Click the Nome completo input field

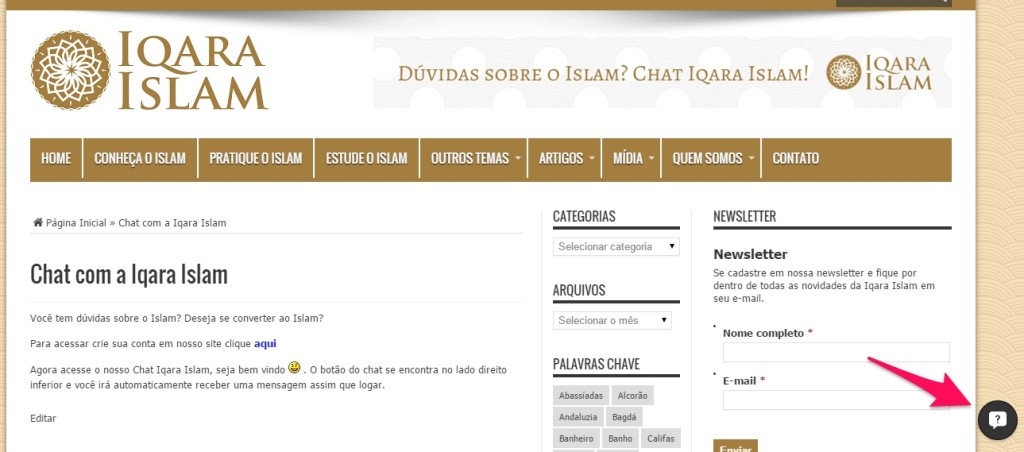[835, 352]
